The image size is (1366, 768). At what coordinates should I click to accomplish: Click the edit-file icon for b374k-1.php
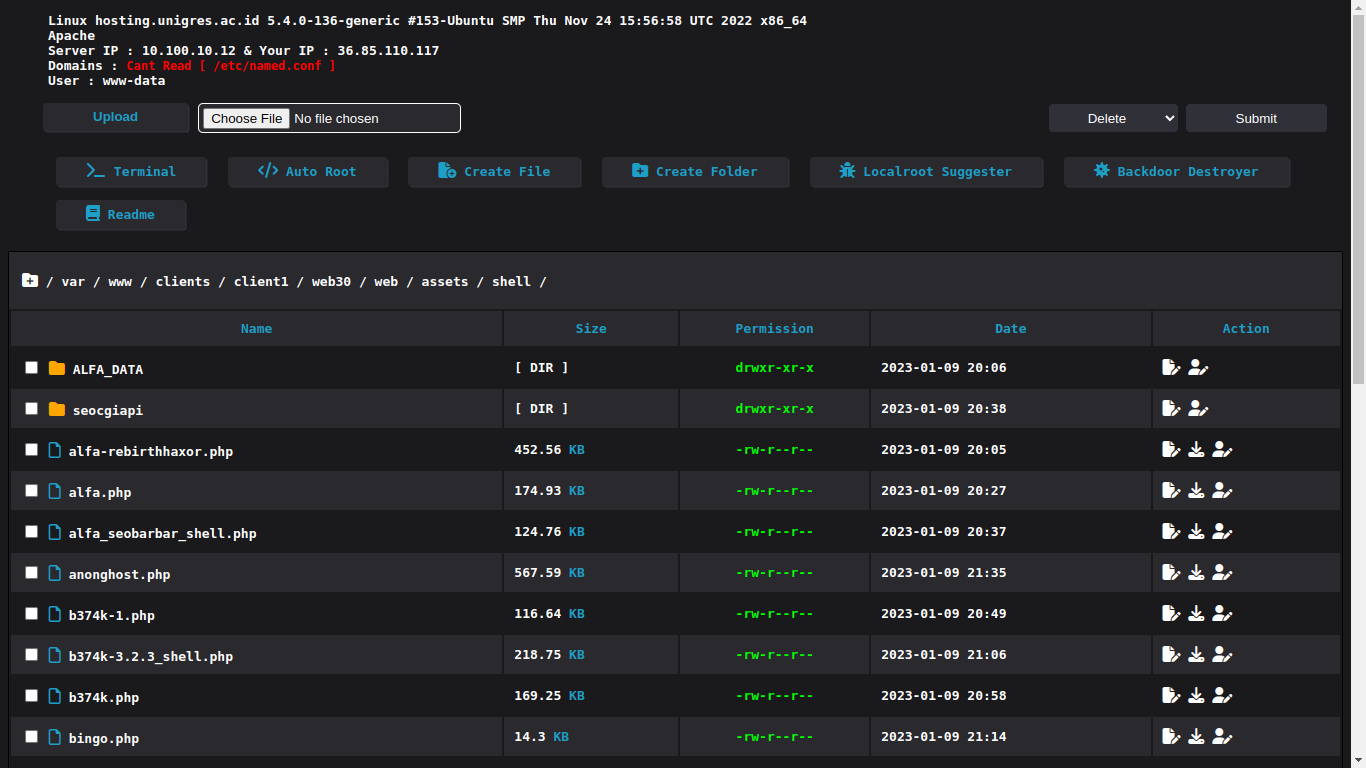tap(1171, 614)
